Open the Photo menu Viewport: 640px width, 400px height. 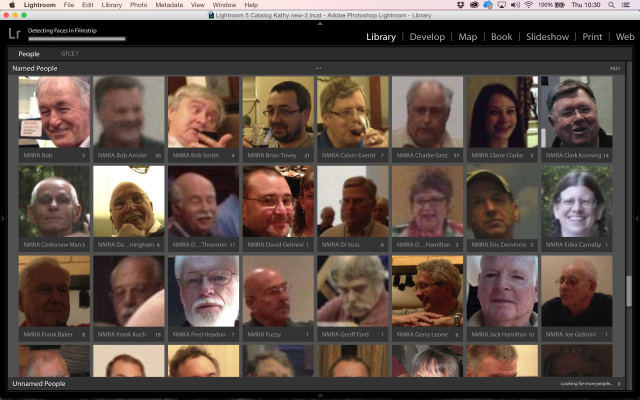click(x=138, y=5)
